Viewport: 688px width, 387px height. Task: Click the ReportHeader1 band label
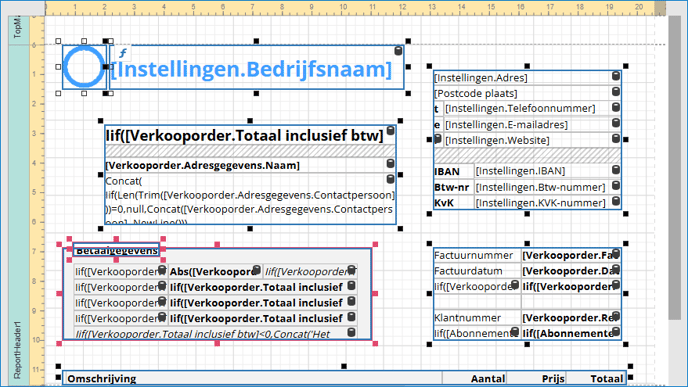(18, 350)
